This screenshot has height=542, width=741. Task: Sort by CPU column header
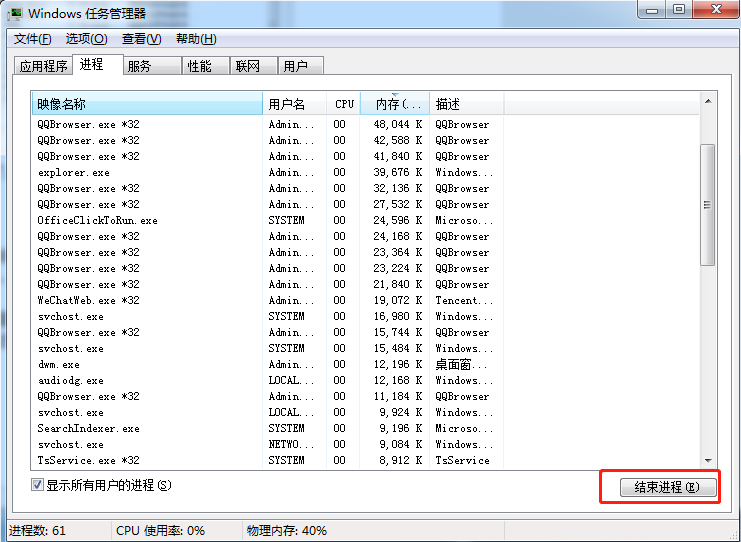click(x=344, y=103)
